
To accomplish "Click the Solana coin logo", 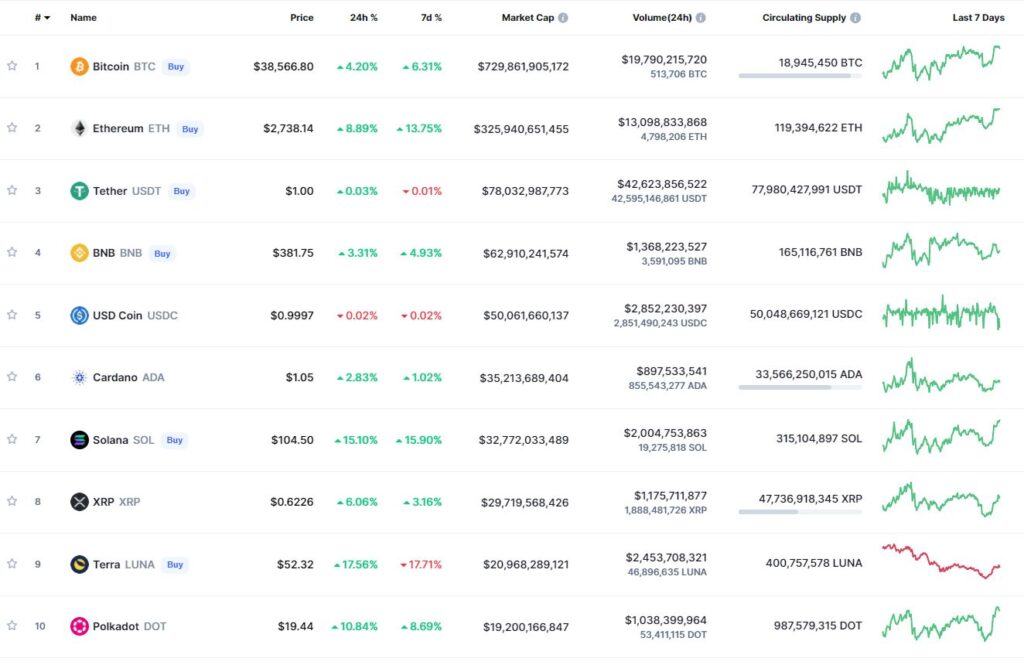I will tap(79, 440).
